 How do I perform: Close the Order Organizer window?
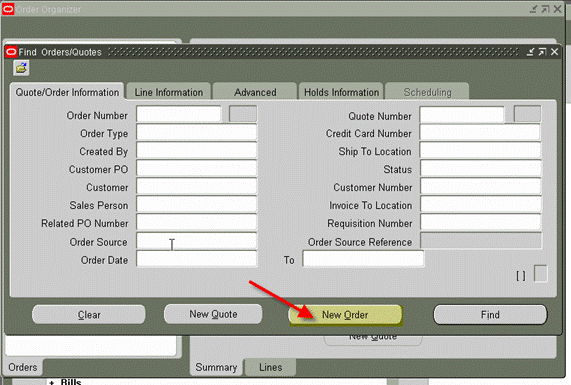coord(557,9)
